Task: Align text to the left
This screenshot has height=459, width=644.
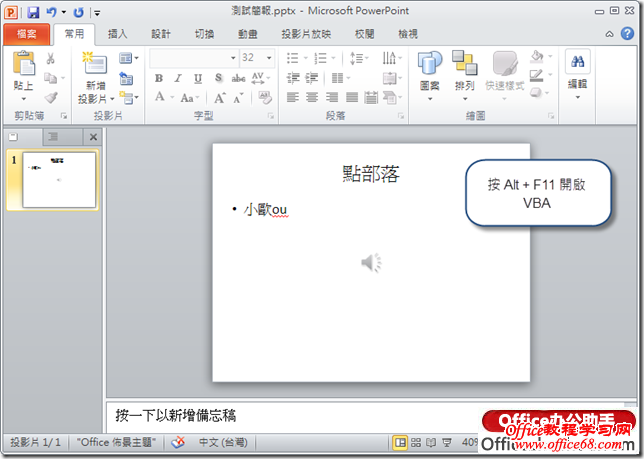Action: [x=292, y=97]
